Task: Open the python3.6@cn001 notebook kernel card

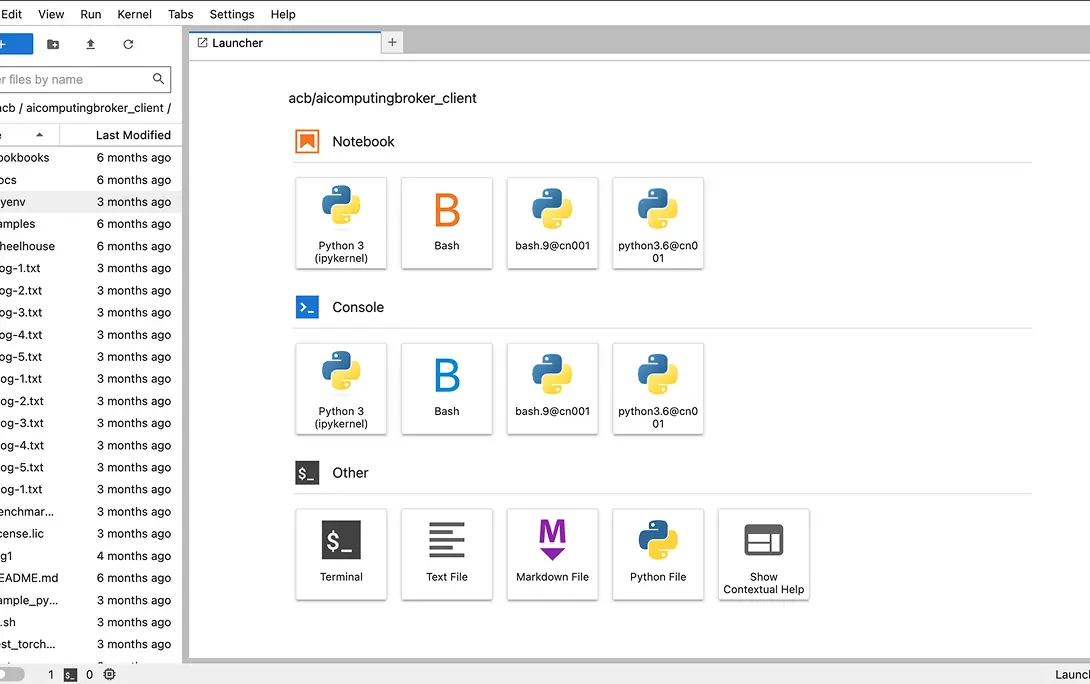Action: click(x=658, y=223)
